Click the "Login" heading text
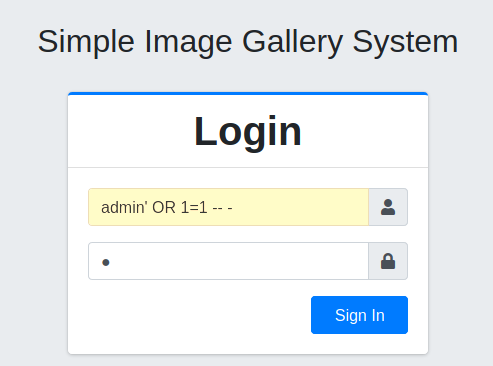This screenshot has width=493, height=366. point(248,132)
